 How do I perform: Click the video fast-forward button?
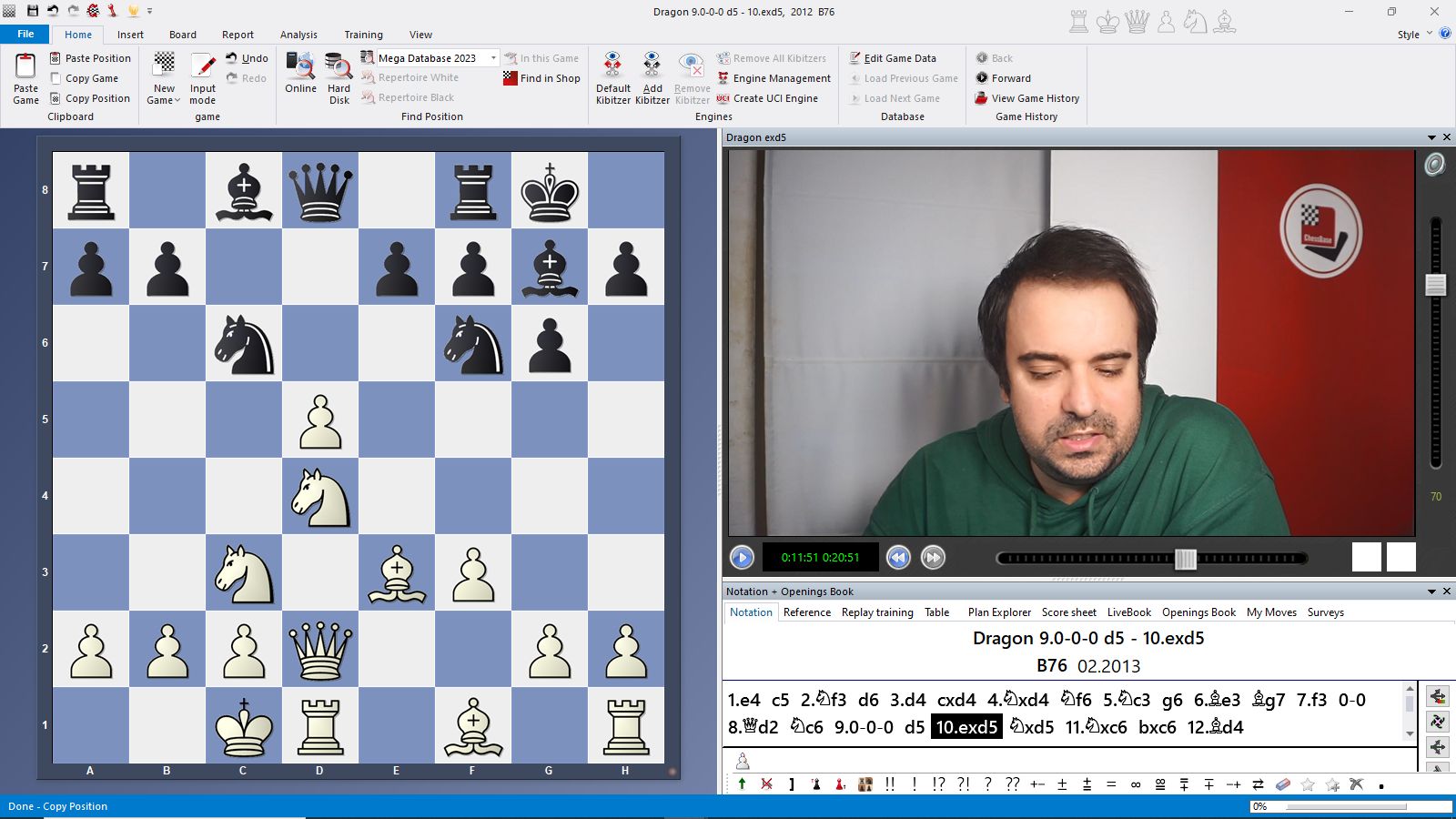pos(933,558)
